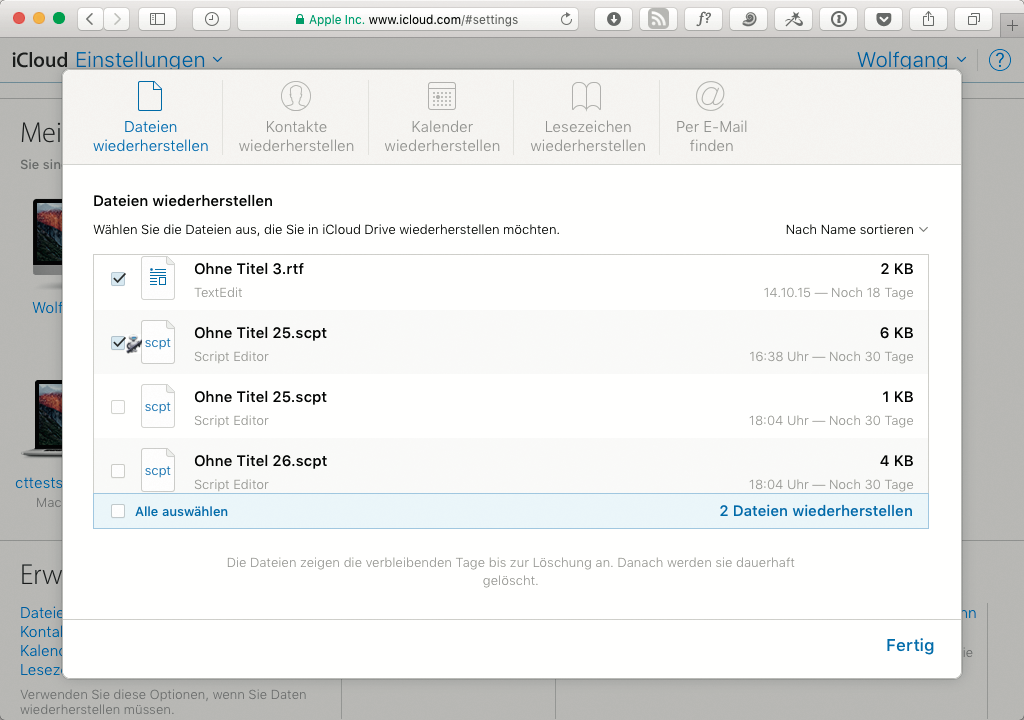Open the Nach Name sortieren dropdown

click(856, 229)
